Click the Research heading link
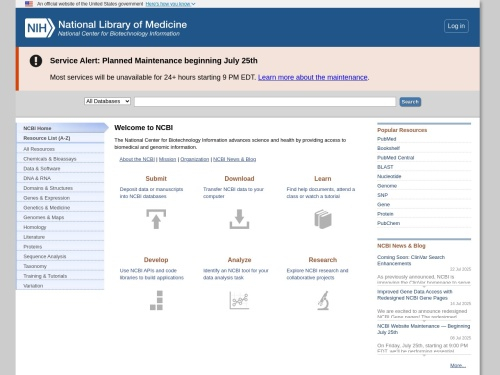Viewport: 500px width, 375px height. point(323,260)
